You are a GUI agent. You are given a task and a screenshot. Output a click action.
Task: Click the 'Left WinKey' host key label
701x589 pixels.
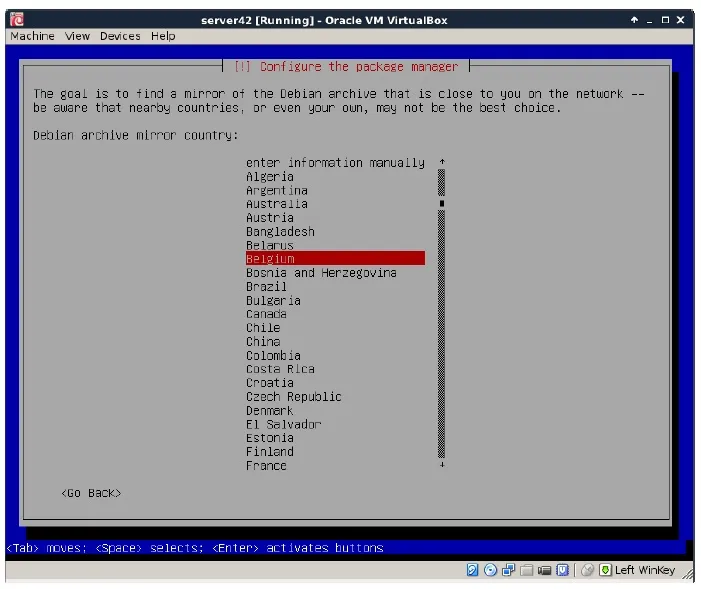point(645,570)
